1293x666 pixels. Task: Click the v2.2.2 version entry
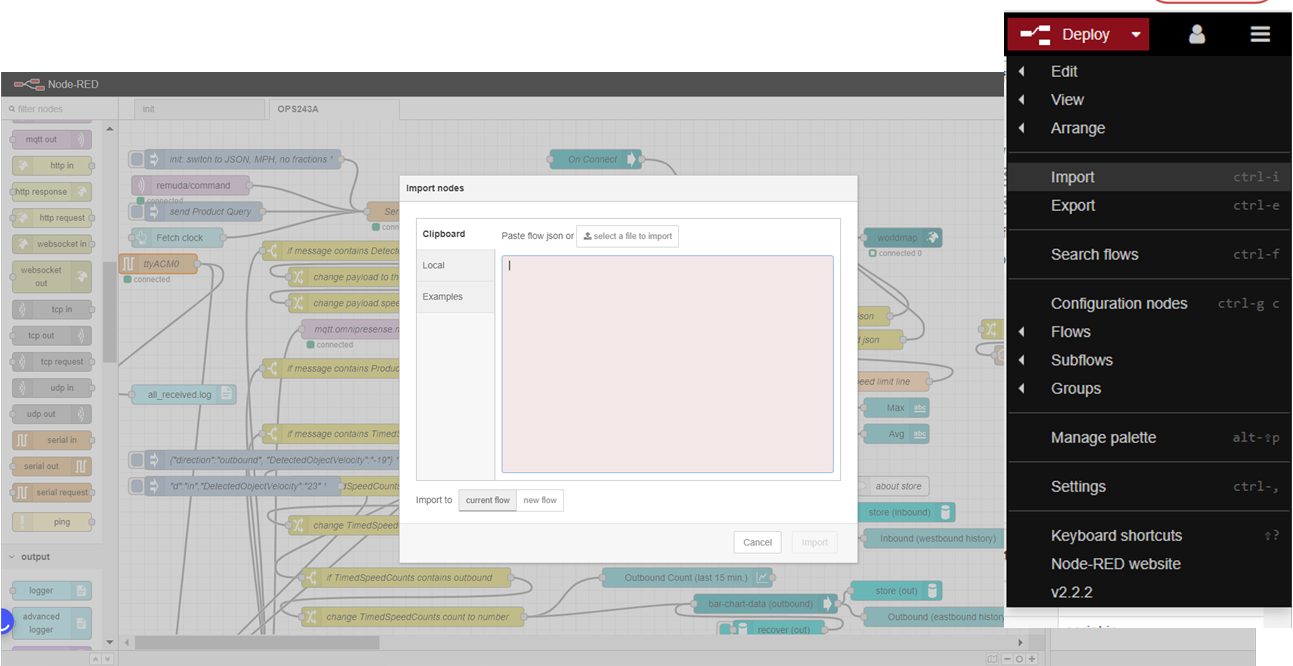pyautogui.click(x=1148, y=592)
